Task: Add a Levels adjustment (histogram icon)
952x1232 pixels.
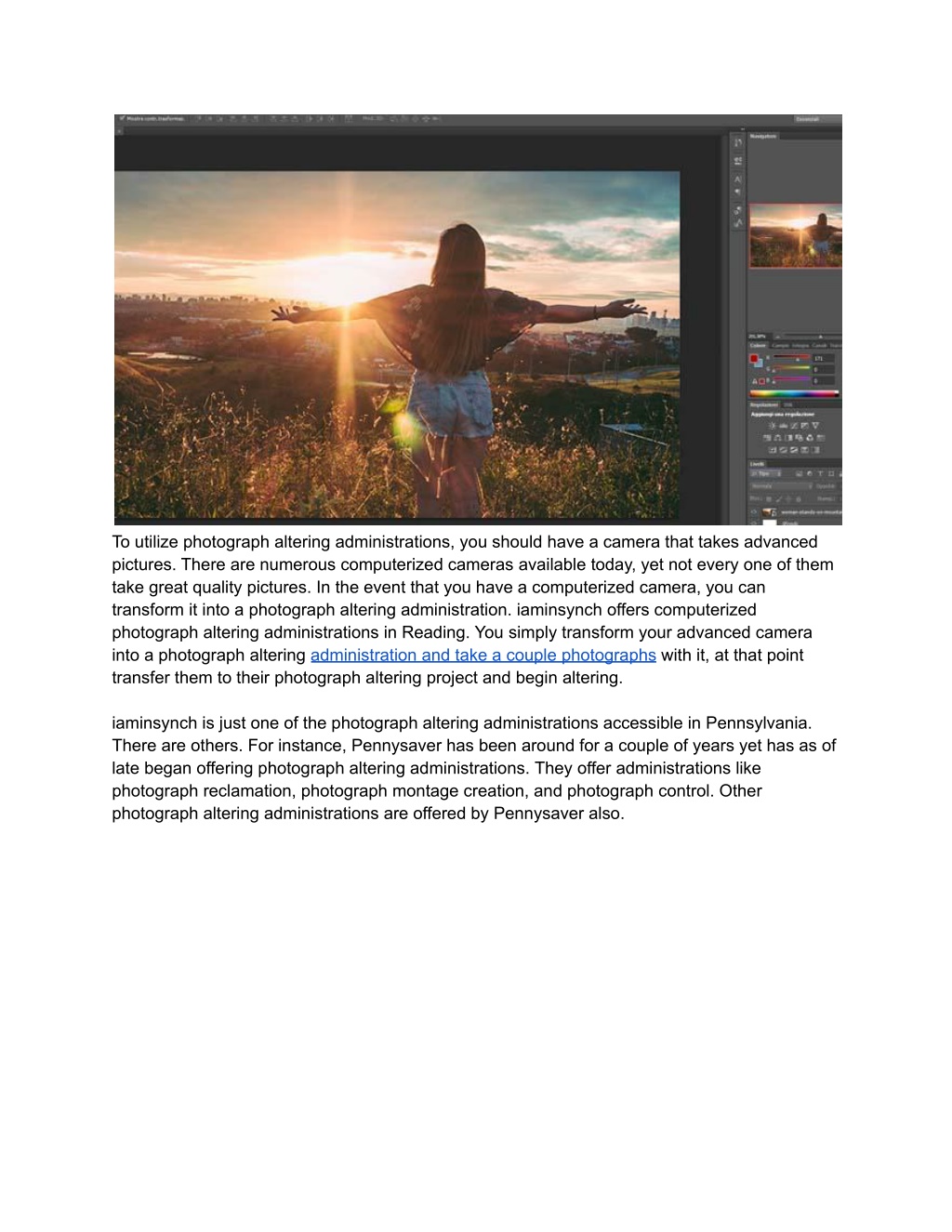Action: (783, 425)
